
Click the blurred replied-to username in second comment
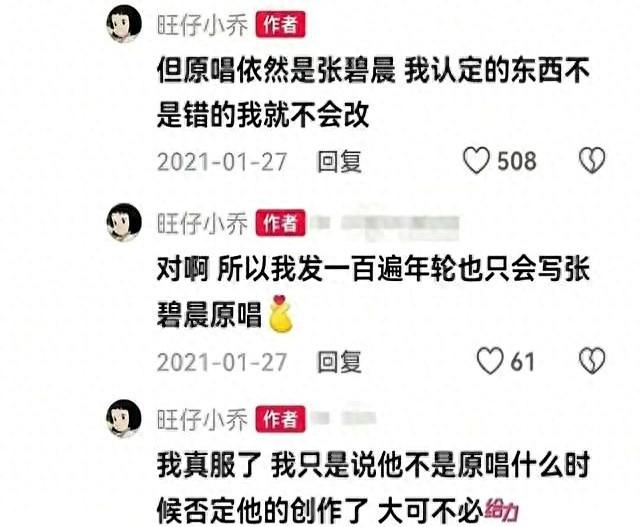tap(386, 225)
